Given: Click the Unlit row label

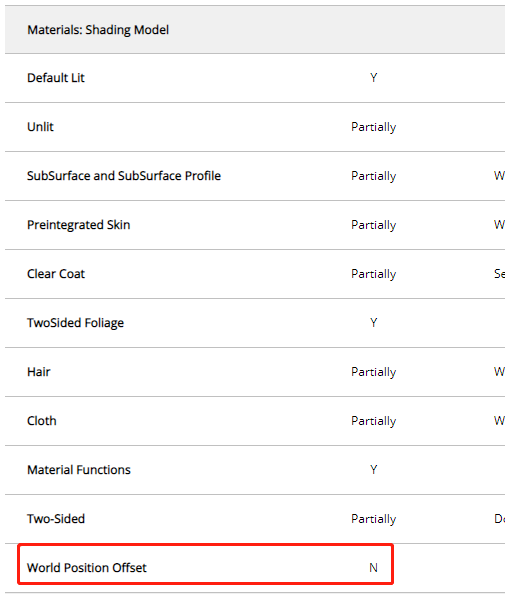Looking at the screenshot, I should [40, 127].
